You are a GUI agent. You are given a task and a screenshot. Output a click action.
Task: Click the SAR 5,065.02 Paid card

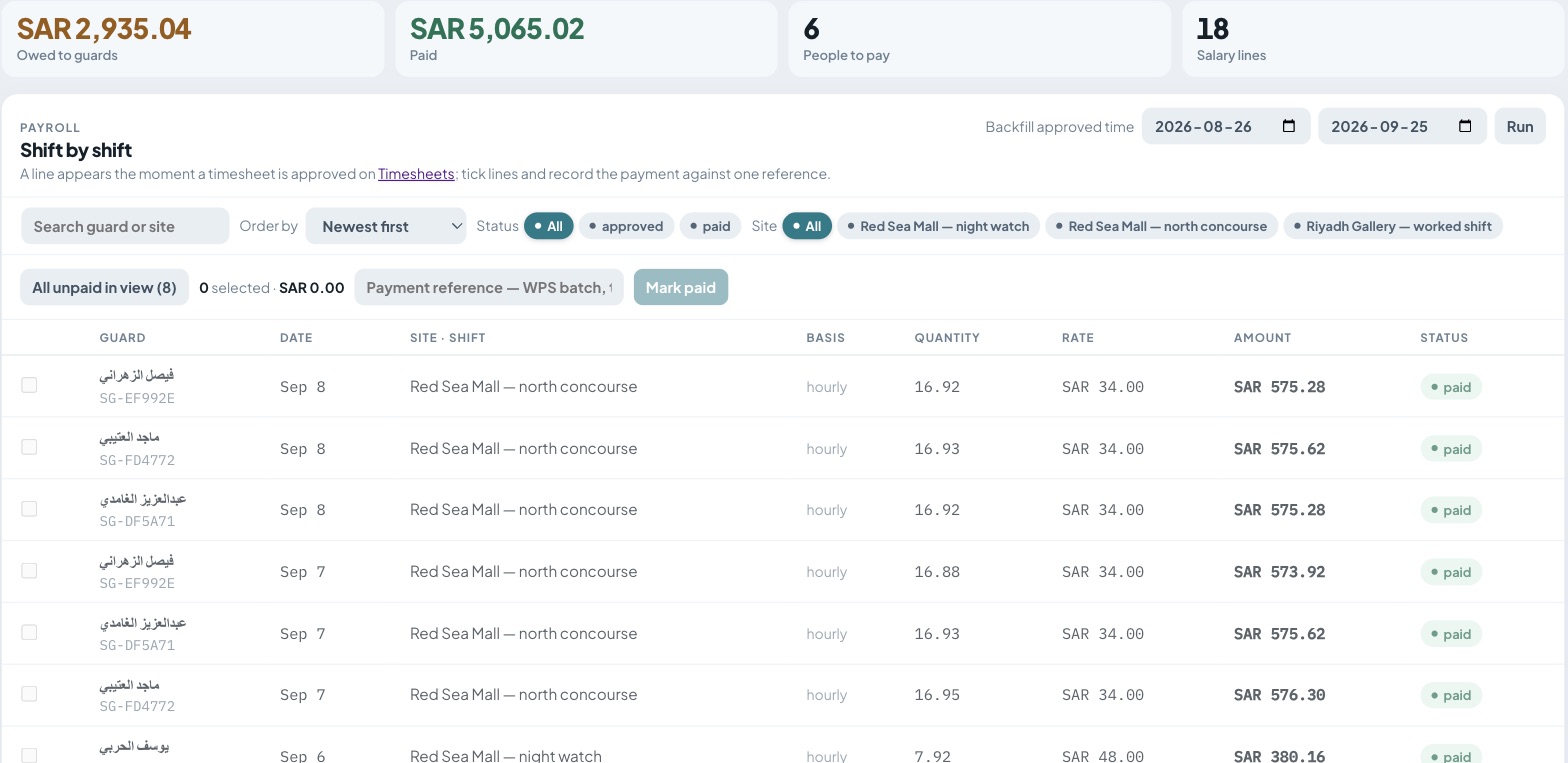point(586,38)
